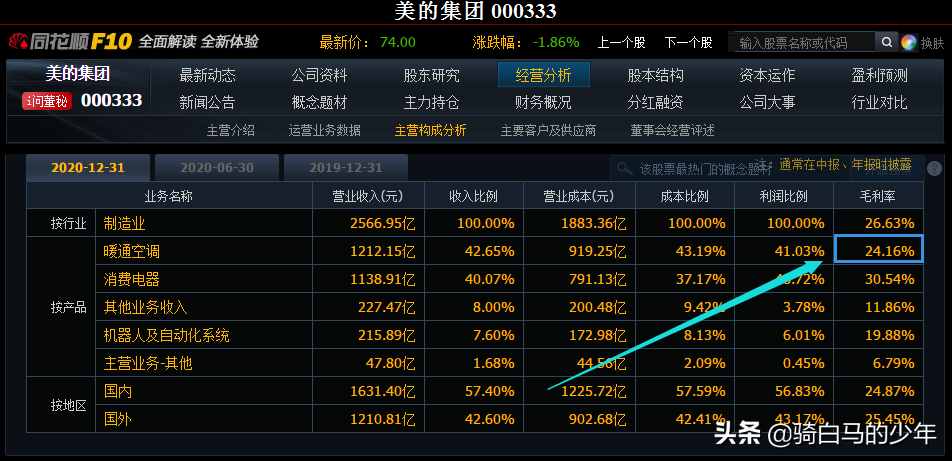This screenshot has width=952, height=461.
Task: Click the 营业成本(元) column header
Action: [579, 196]
